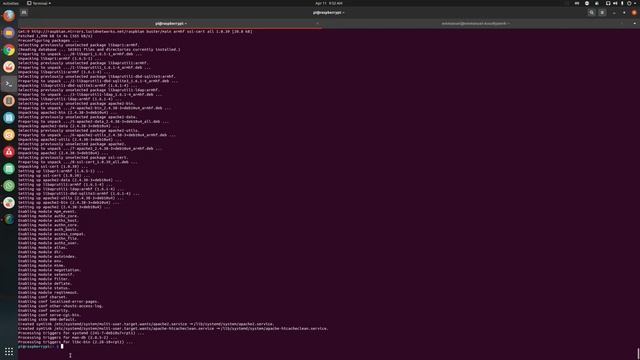Open the Terminal app menu in top bar
The width and height of the screenshot is (640, 360).
coord(39,3)
